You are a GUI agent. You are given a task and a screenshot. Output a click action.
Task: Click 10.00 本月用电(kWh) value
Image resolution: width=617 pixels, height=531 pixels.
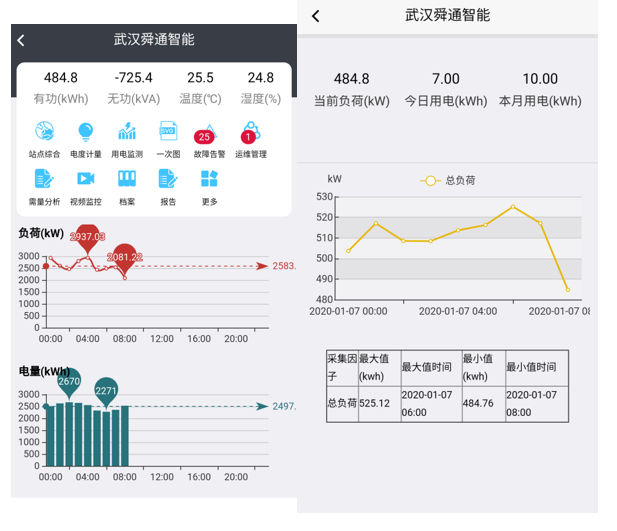point(540,79)
